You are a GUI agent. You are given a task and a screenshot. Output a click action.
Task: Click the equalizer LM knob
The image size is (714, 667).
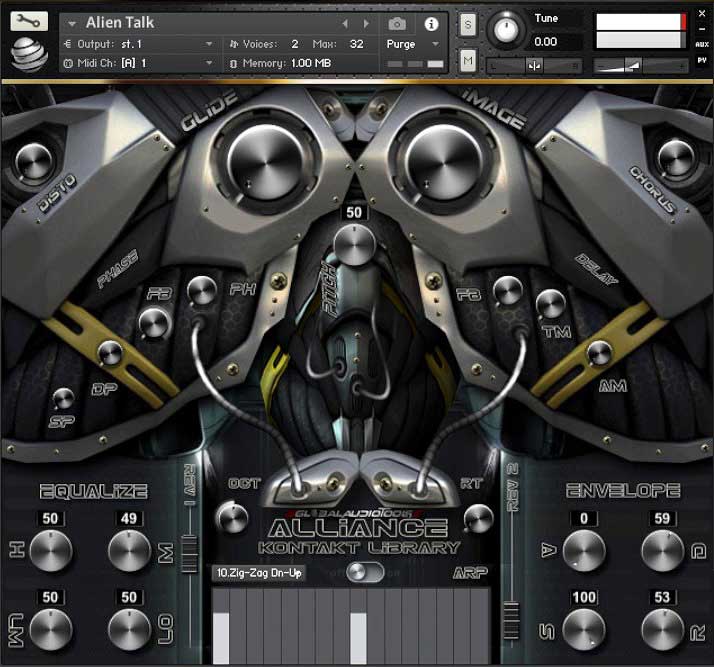pyautogui.click(x=51, y=630)
